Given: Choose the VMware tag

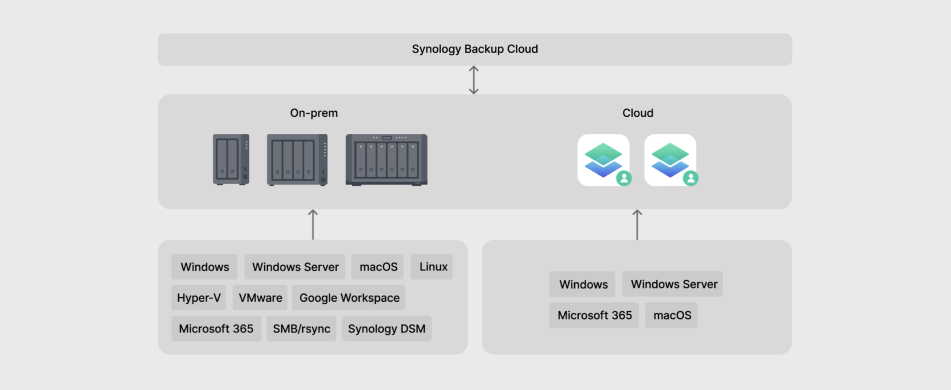Looking at the screenshot, I should 260,298.
